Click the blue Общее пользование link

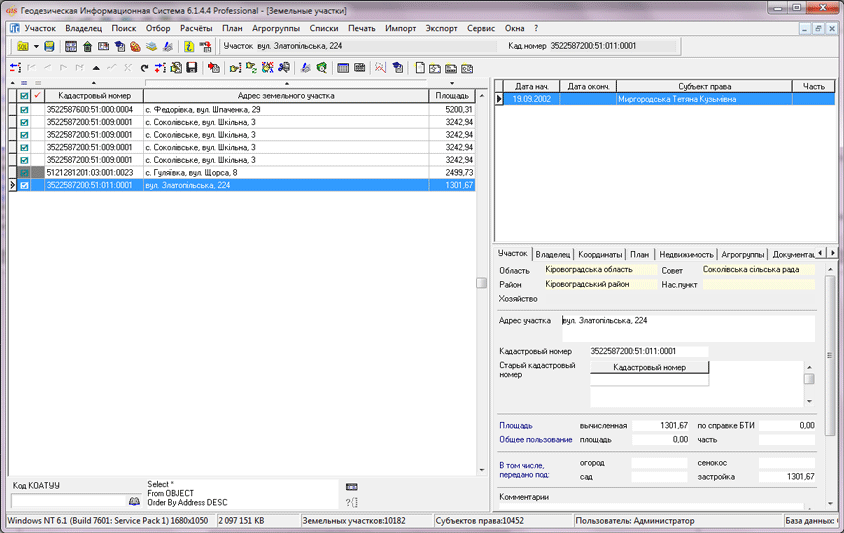[x=536, y=440]
